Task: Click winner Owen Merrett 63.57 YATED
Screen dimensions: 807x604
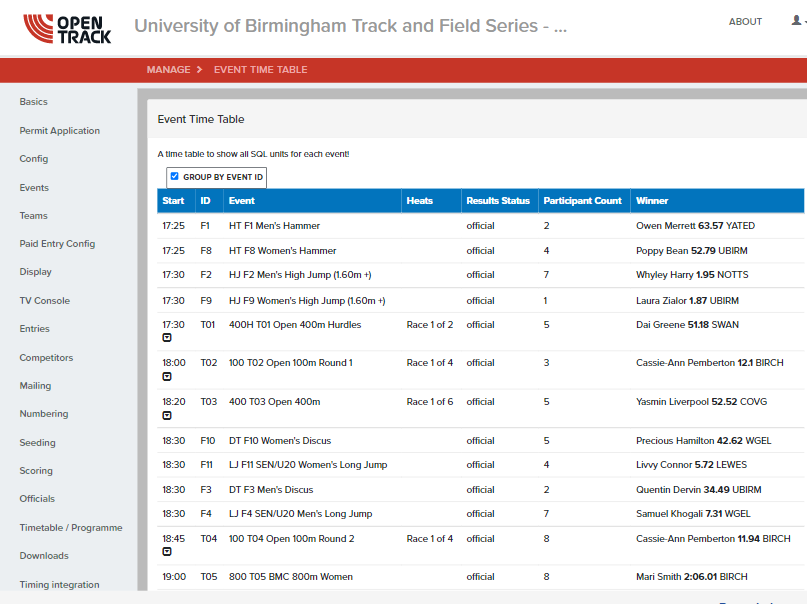Action: (x=695, y=226)
